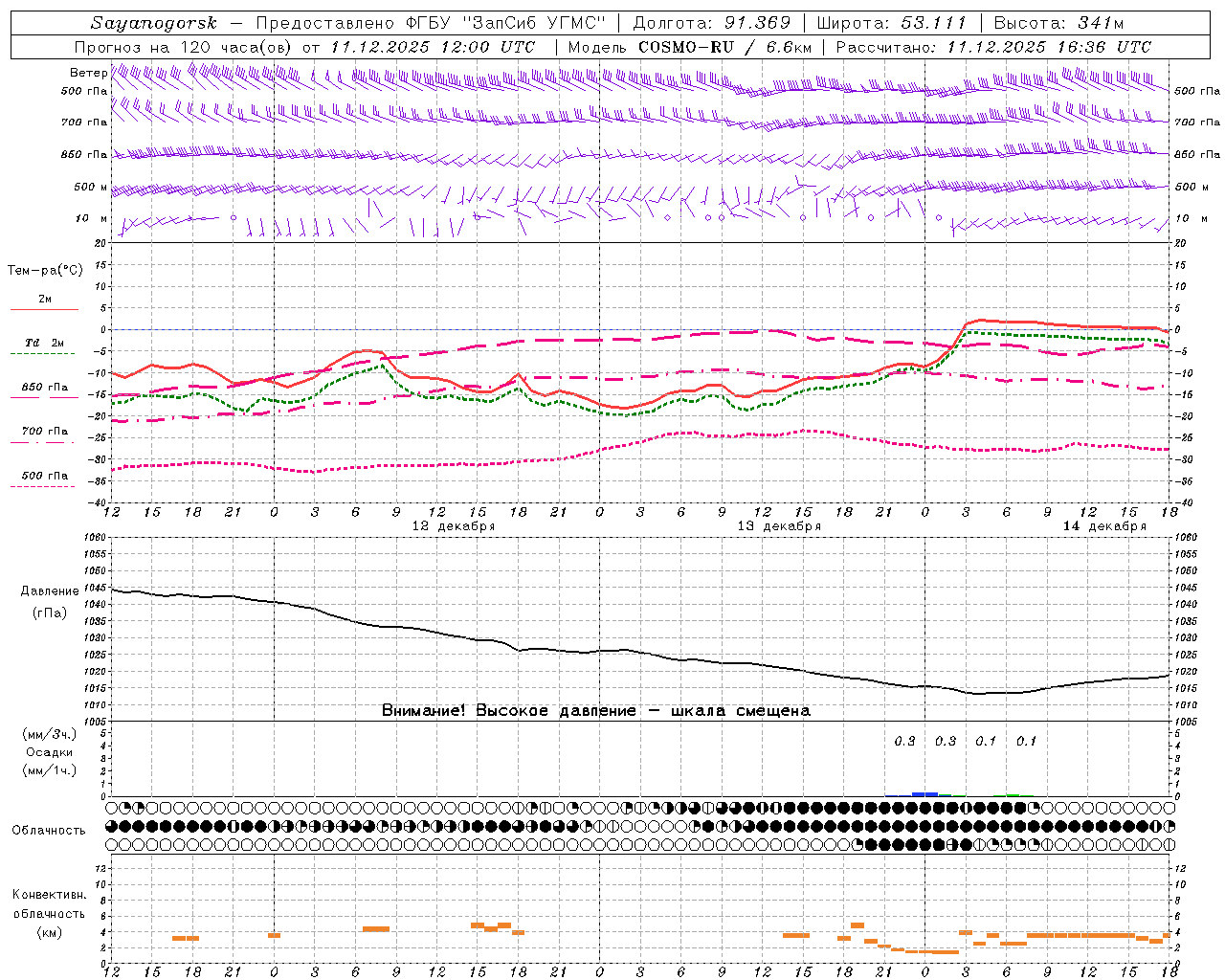Click the '(км)' unit under convective cloudiness
Viewport: 1225px width, 980px height.
tap(50, 932)
